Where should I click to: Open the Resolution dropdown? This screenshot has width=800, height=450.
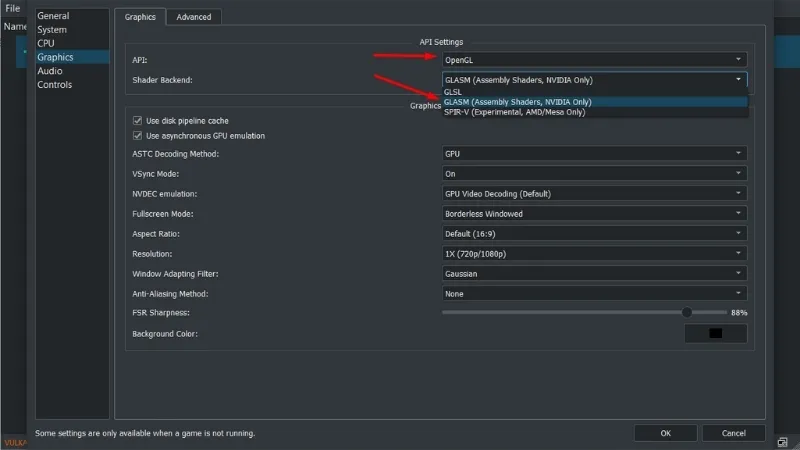594,254
